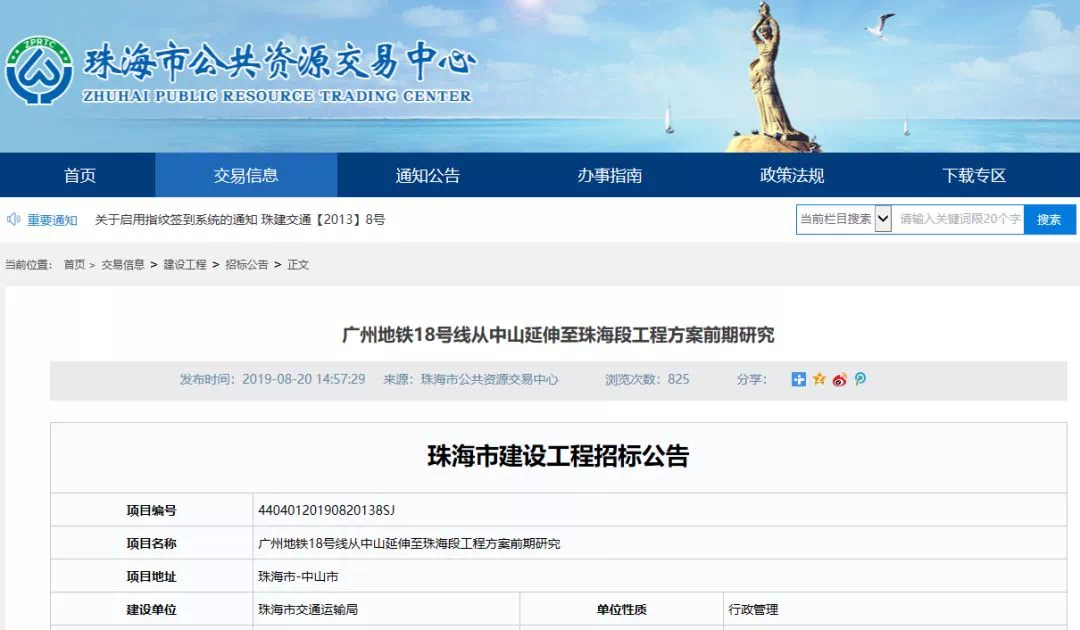Viewport: 1080px width, 630px height.
Task: Open the 下载专区 section
Action: (x=974, y=175)
